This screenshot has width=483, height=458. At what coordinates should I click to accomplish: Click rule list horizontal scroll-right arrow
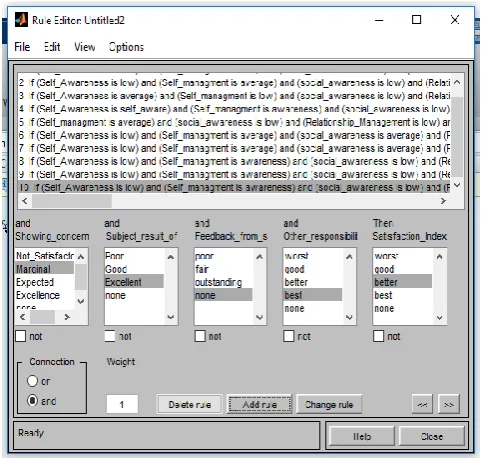tap(443, 201)
